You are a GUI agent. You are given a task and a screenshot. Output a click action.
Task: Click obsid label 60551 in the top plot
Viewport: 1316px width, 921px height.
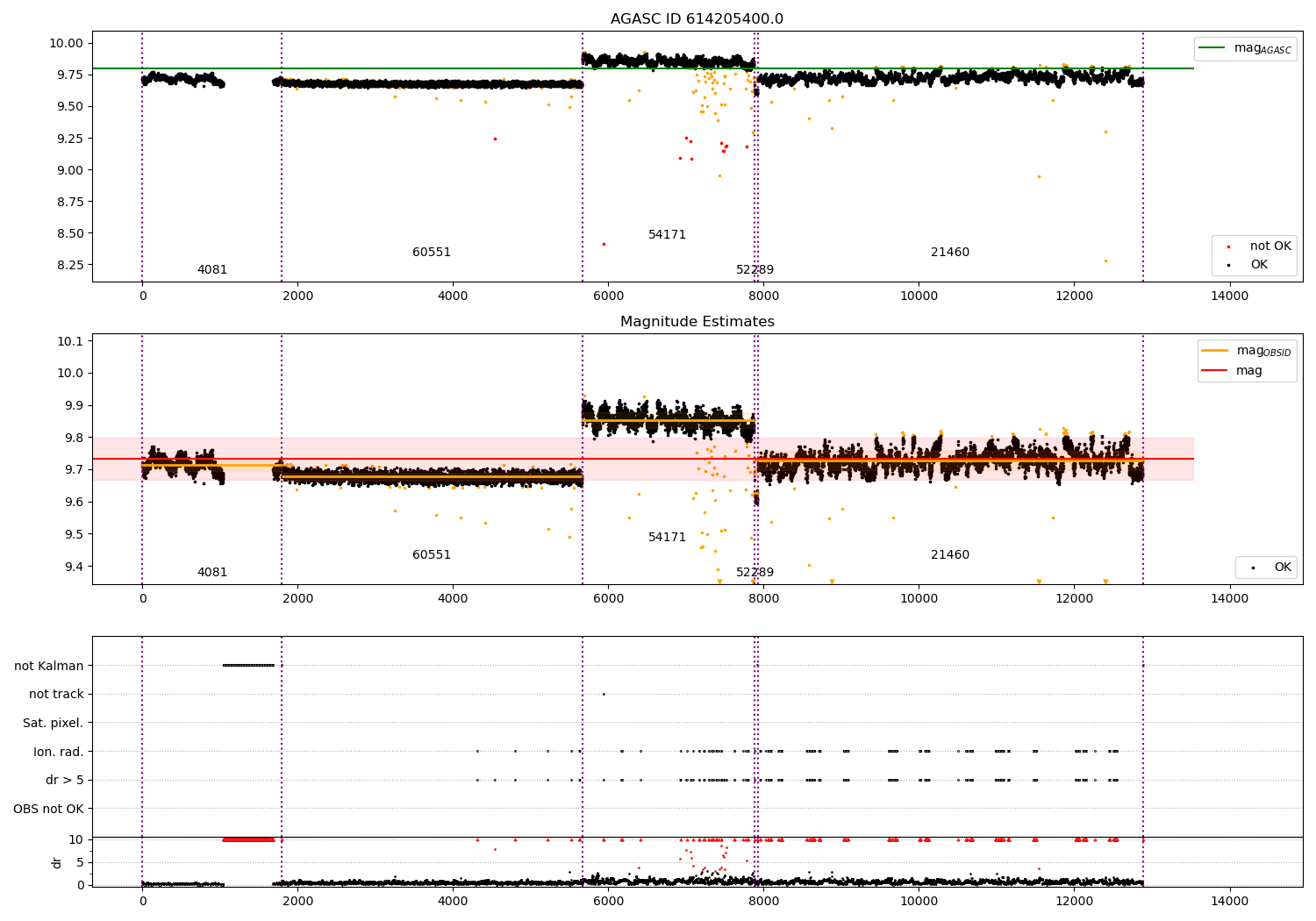coord(432,252)
